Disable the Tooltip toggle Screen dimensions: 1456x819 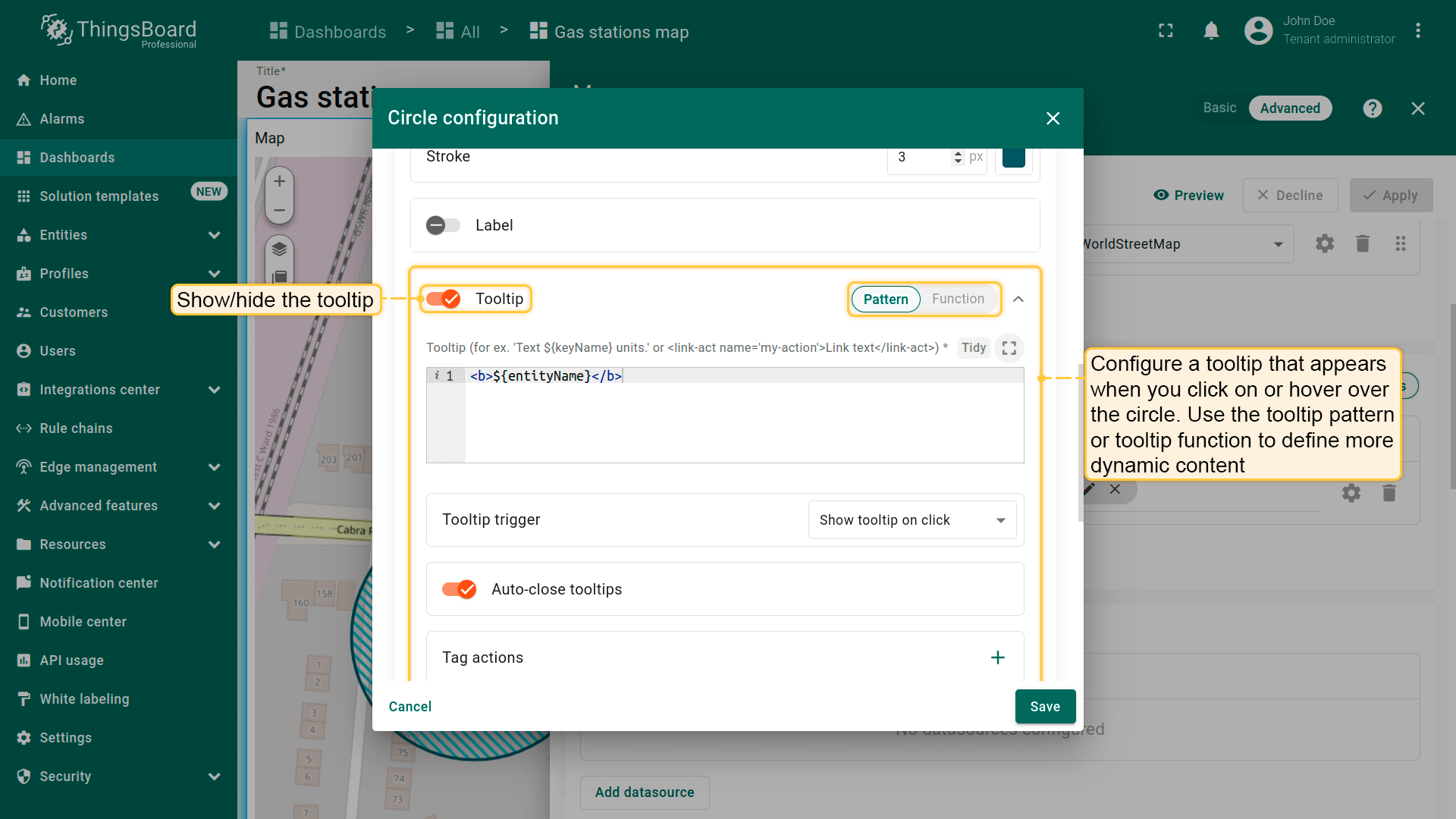[444, 299]
